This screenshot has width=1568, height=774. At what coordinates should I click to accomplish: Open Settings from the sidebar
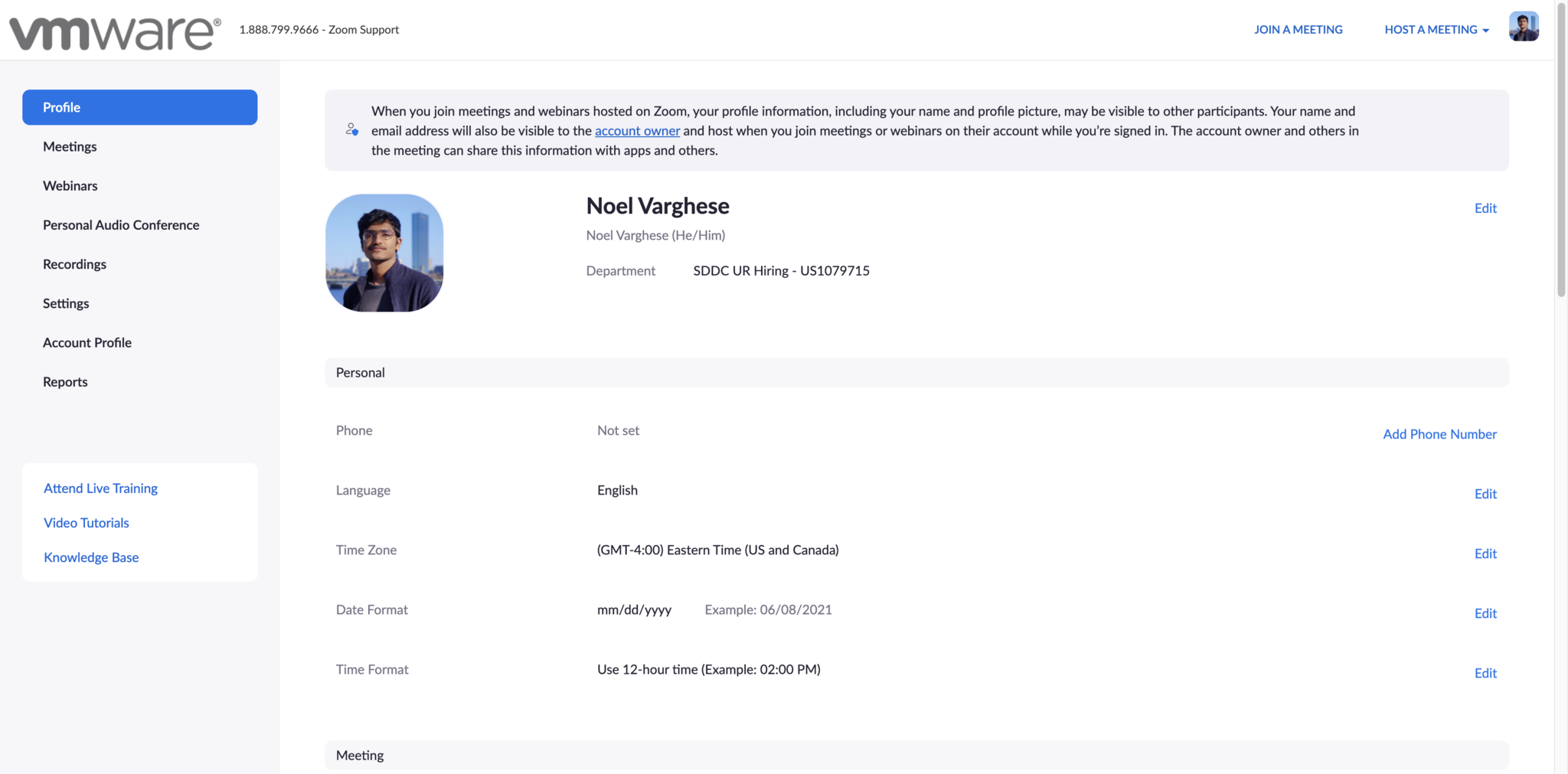66,303
